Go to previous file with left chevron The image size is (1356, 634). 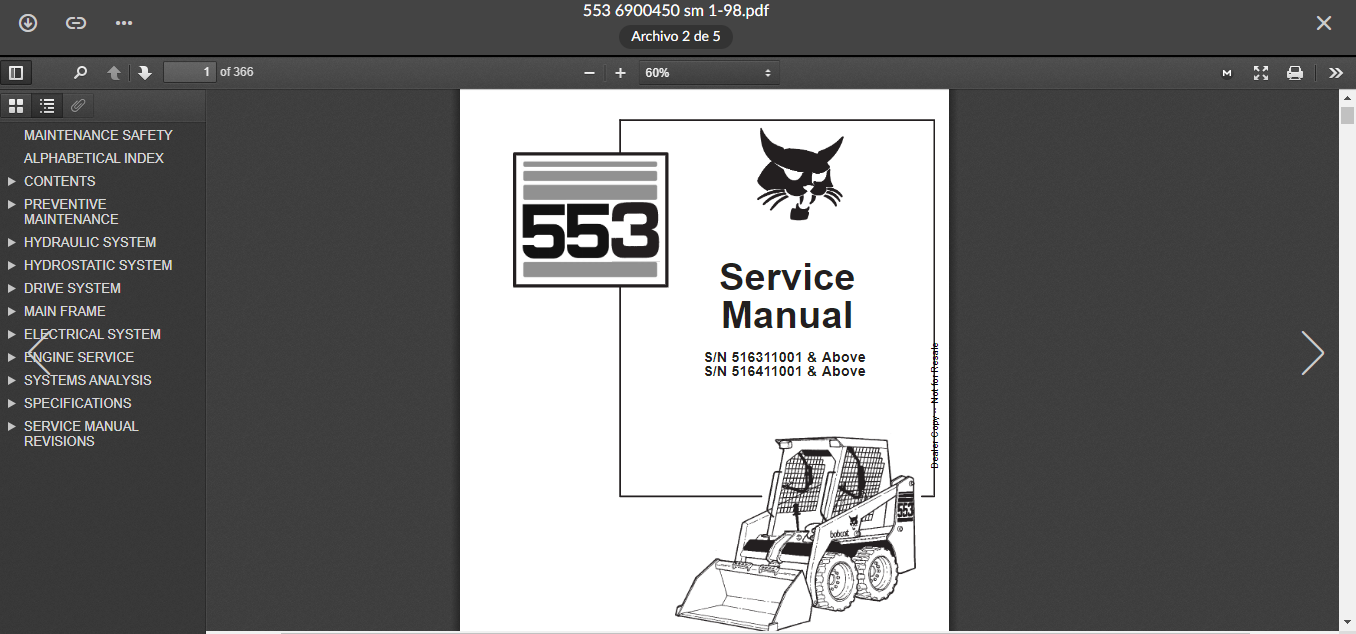[x=39, y=353]
